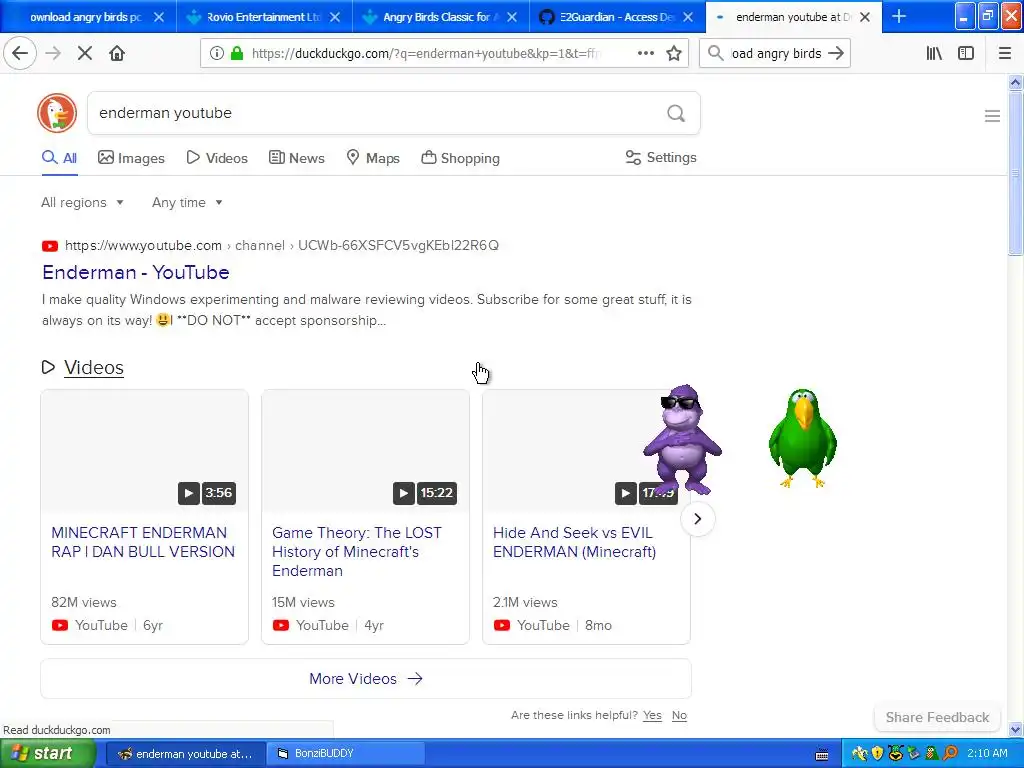The height and width of the screenshot is (768, 1024).
Task: Open search Settings
Action: [x=661, y=157]
